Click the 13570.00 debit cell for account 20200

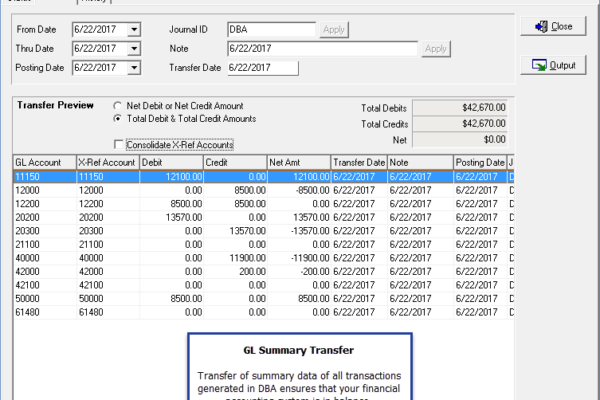[x=171, y=217]
